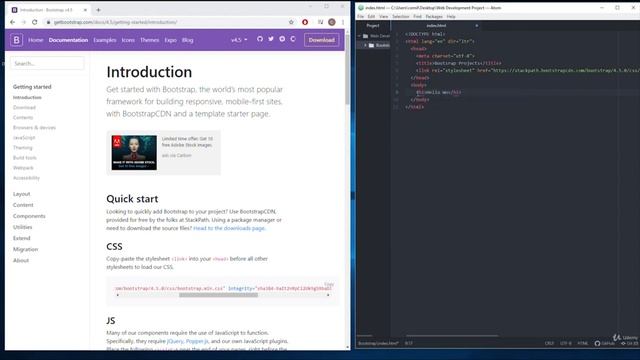Click the CRLF line ending in Atom status bar
The width and height of the screenshot is (640, 360).
pyautogui.click(x=549, y=343)
